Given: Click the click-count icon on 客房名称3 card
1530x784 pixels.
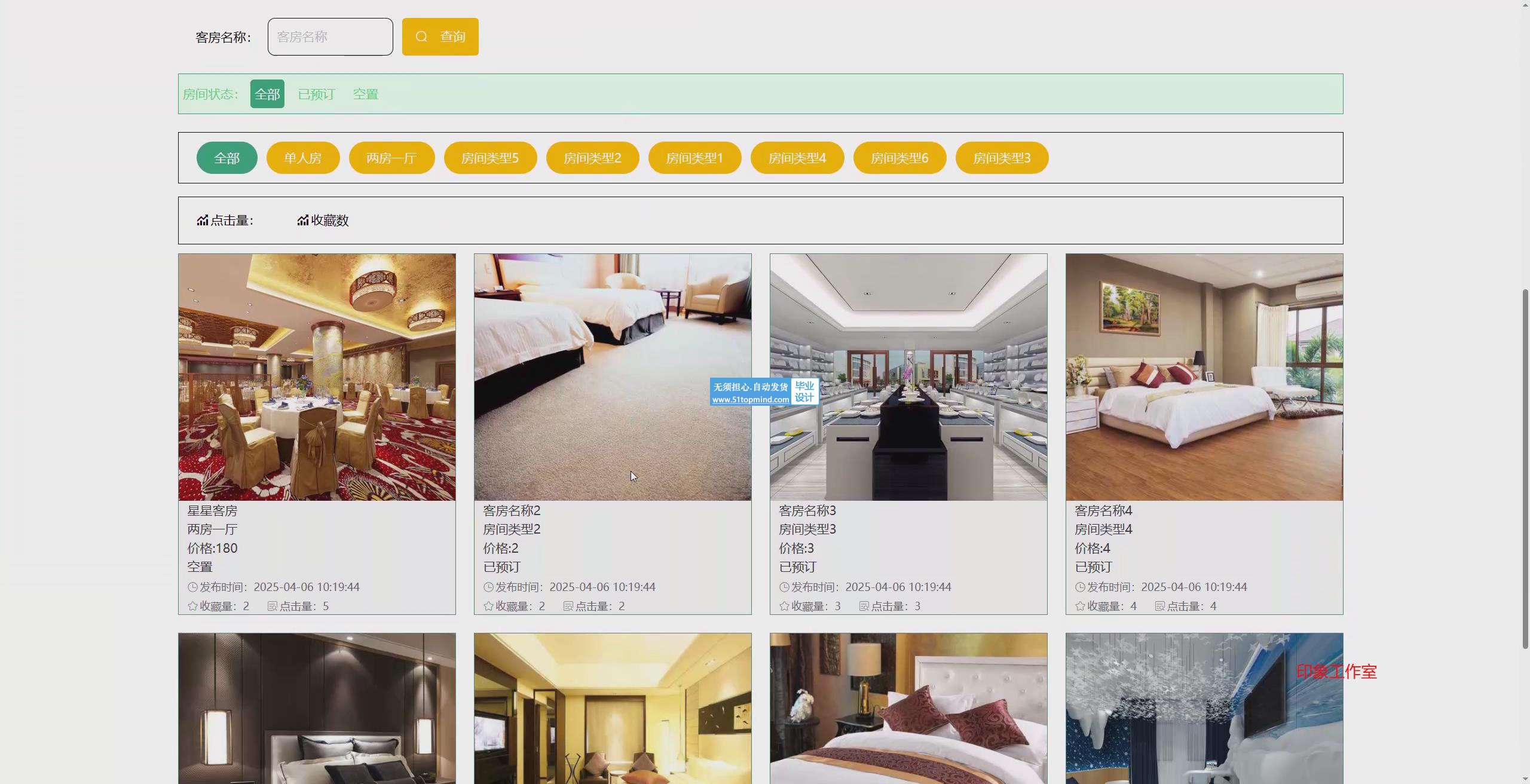Looking at the screenshot, I should point(864,606).
